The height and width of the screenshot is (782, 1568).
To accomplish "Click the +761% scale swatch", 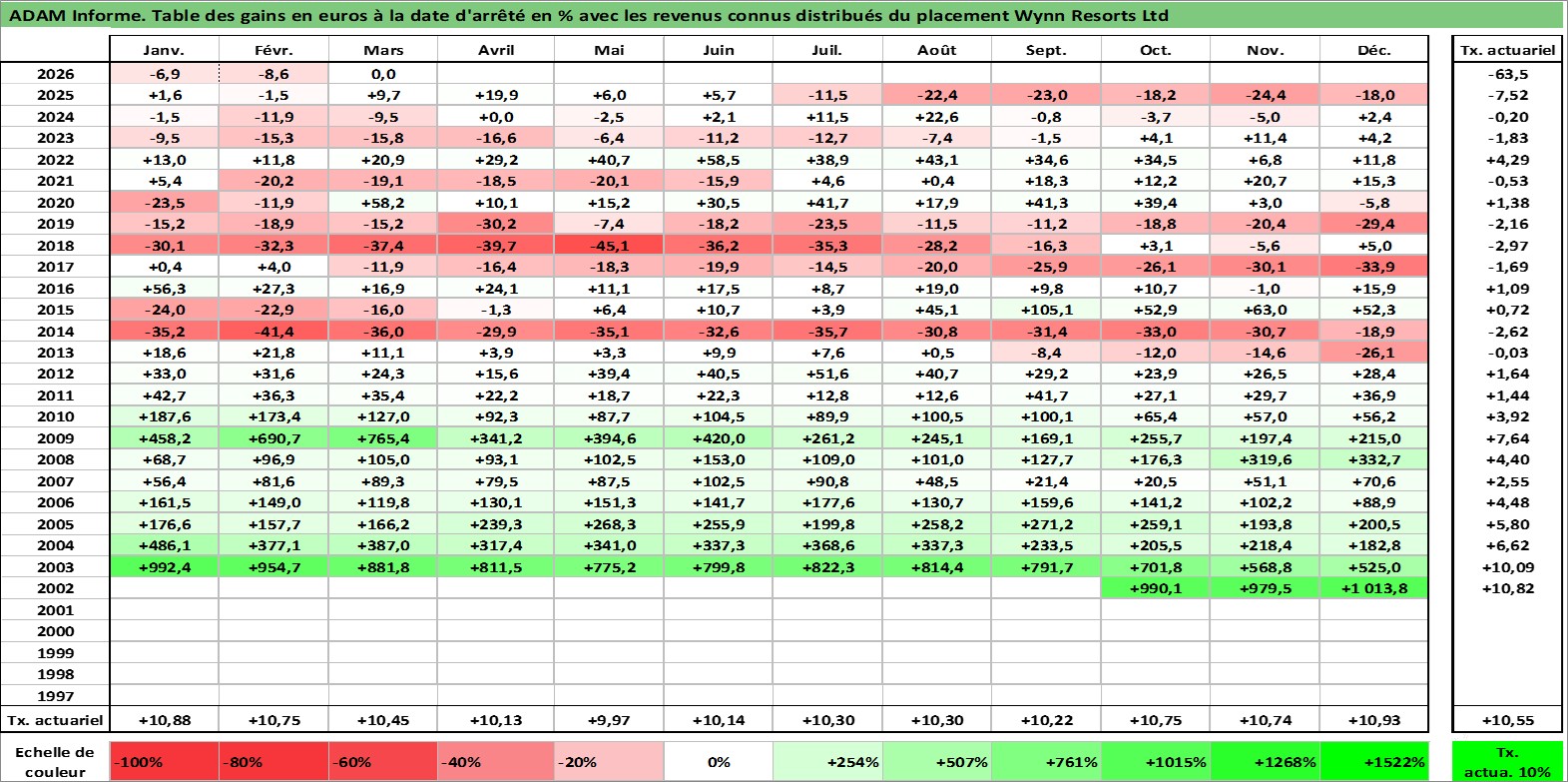I will tap(1046, 762).
